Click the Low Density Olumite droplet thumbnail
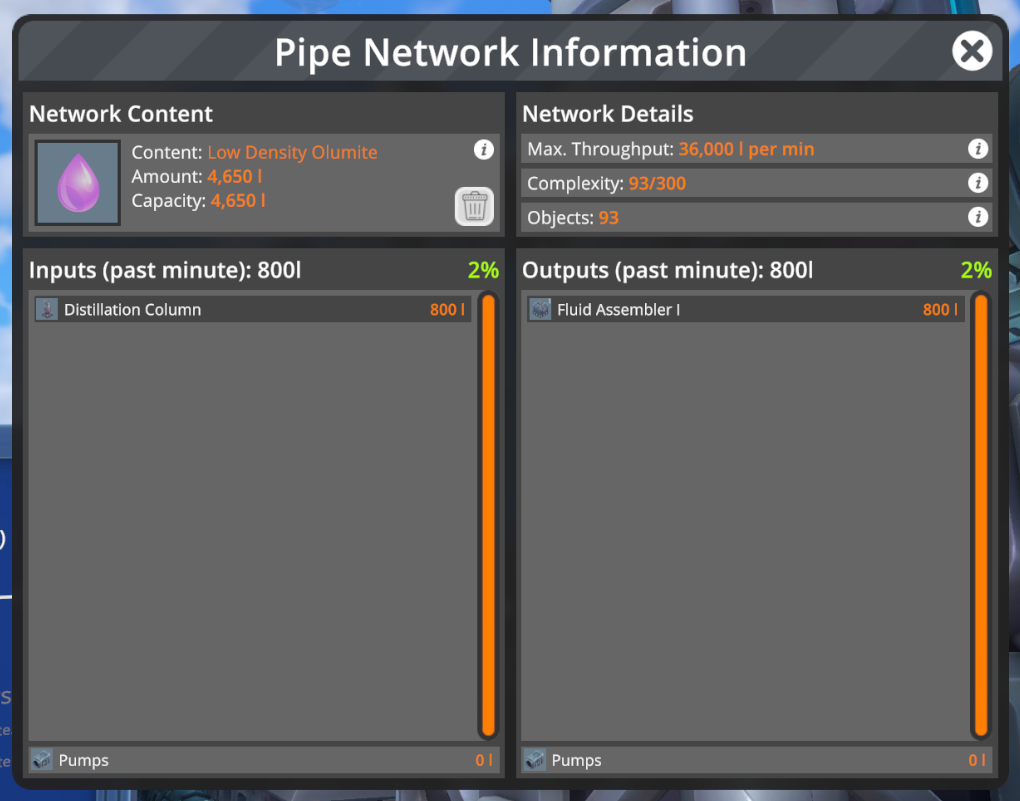1020x801 pixels. 77,181
